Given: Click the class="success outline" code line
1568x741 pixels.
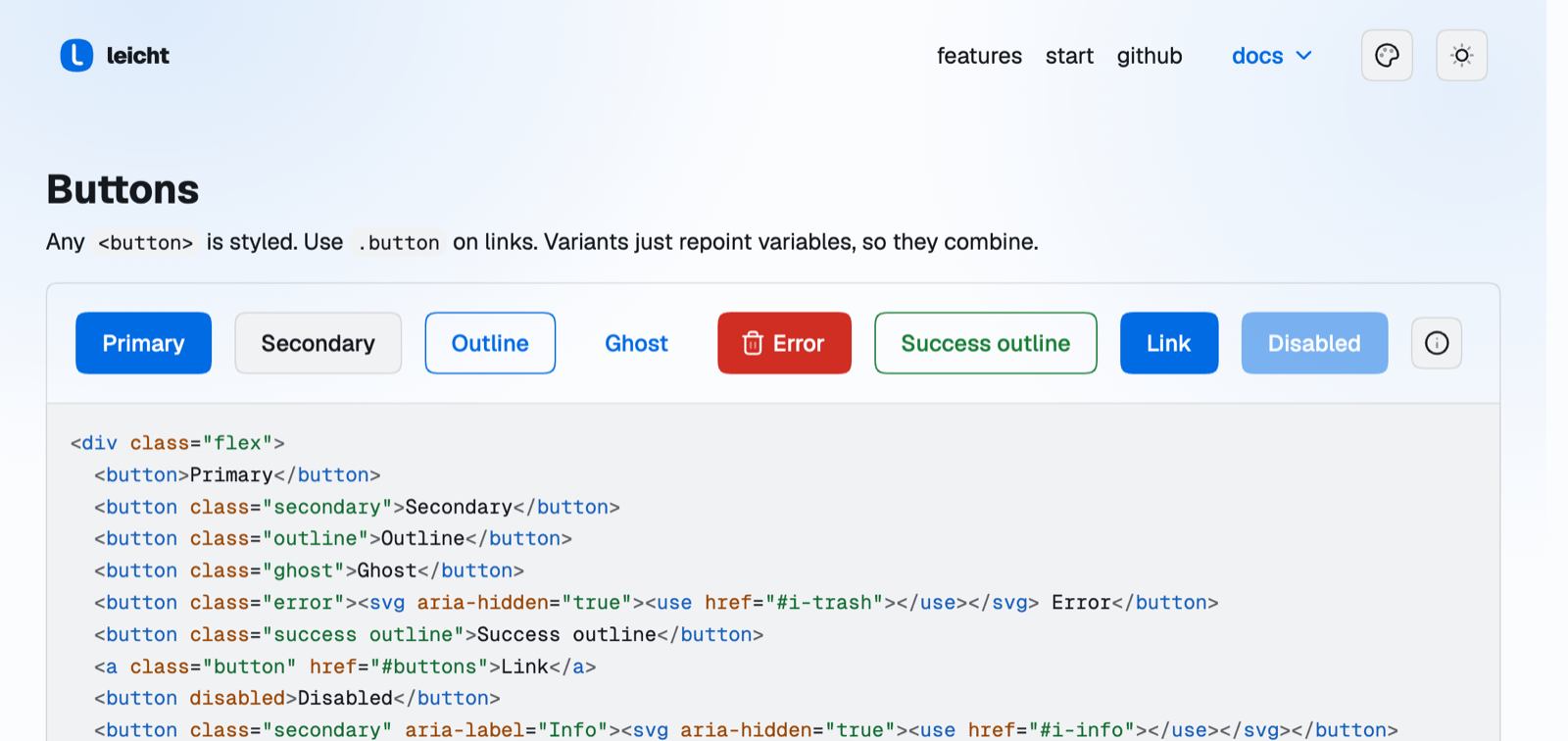Looking at the screenshot, I should (x=428, y=635).
